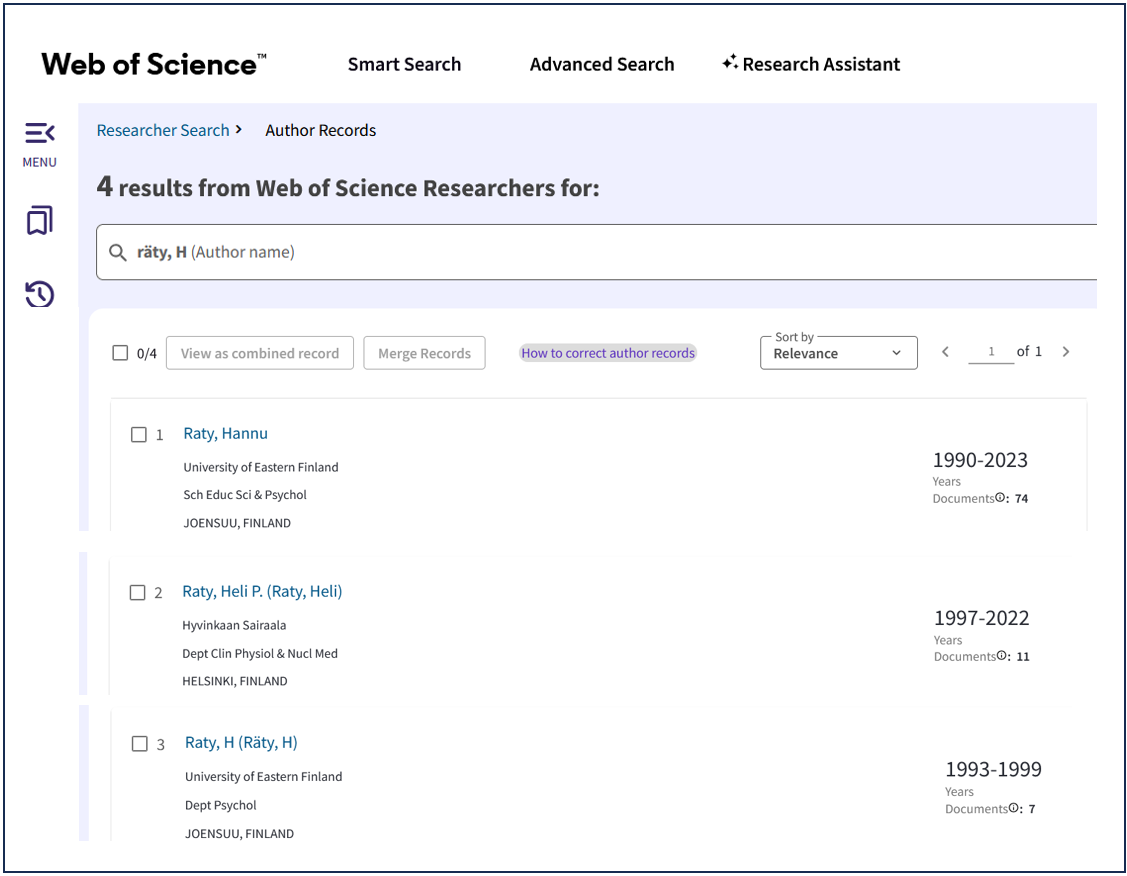Click the Author Records breadcrumb text
This screenshot has width=1127, height=876.
pyautogui.click(x=321, y=130)
